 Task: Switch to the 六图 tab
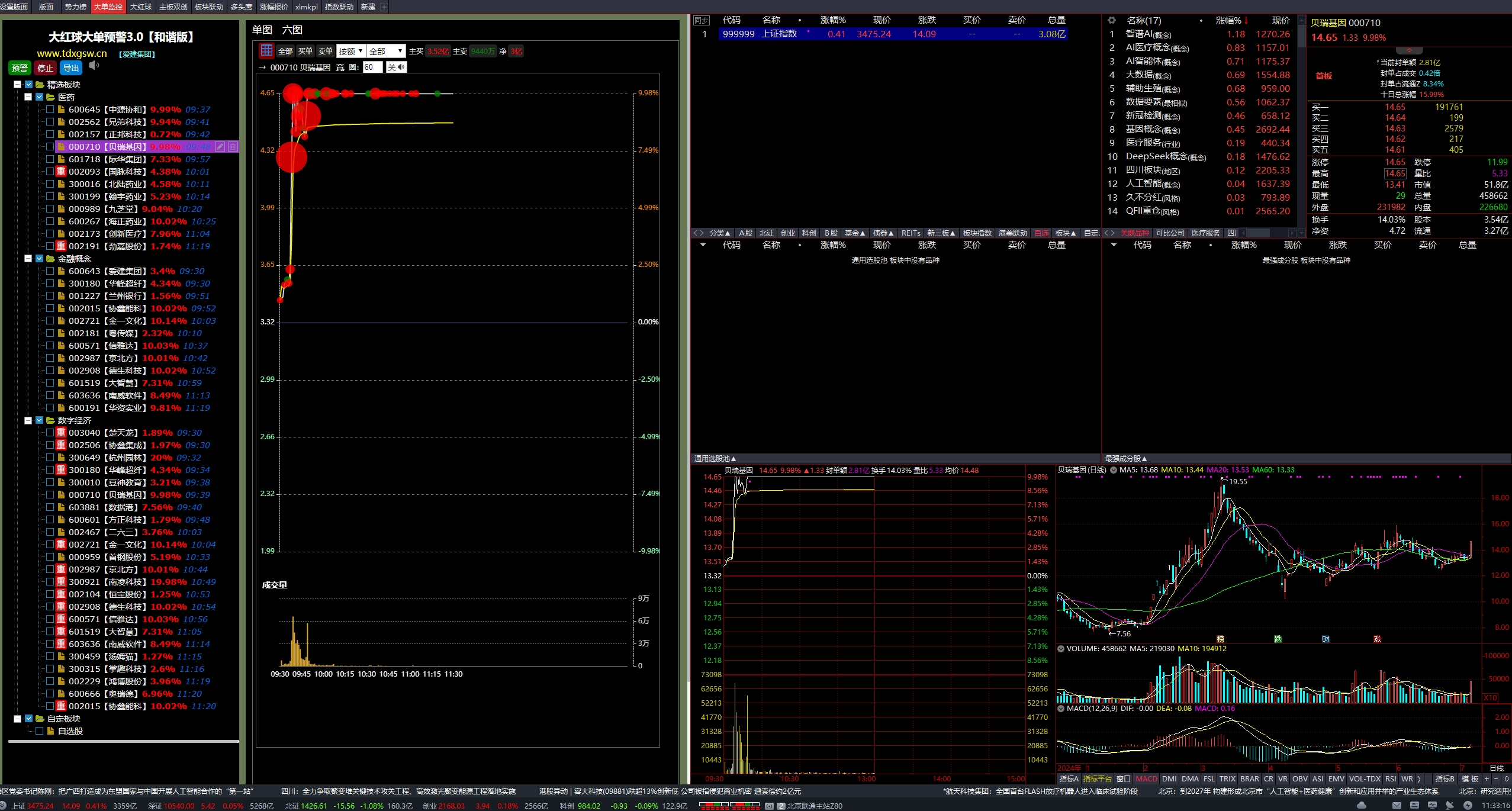[x=292, y=30]
